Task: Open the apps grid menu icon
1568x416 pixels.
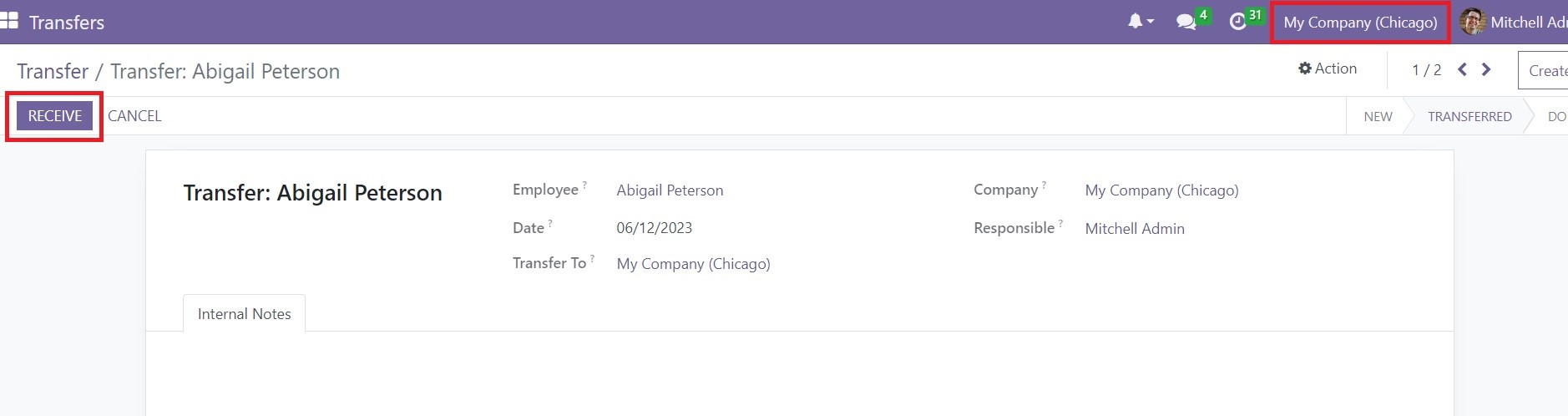Action: click(9, 21)
